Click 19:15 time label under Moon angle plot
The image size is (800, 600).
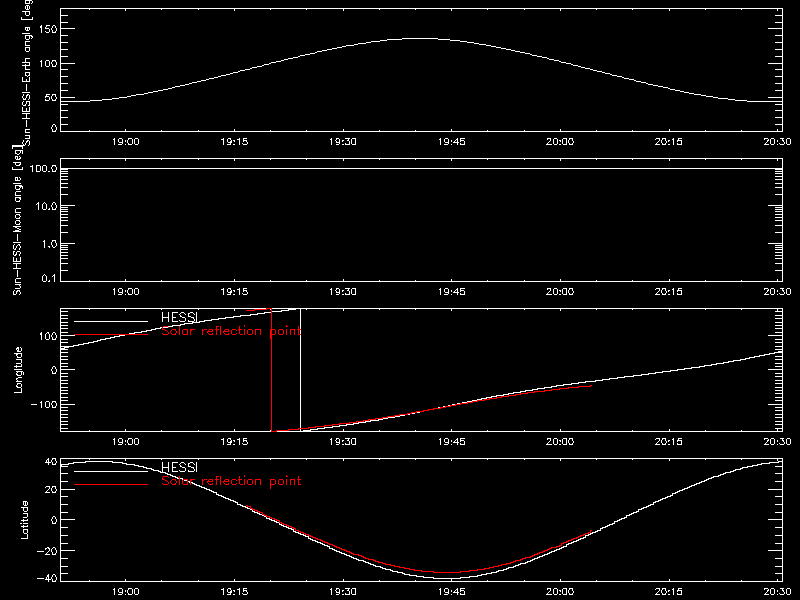click(234, 292)
